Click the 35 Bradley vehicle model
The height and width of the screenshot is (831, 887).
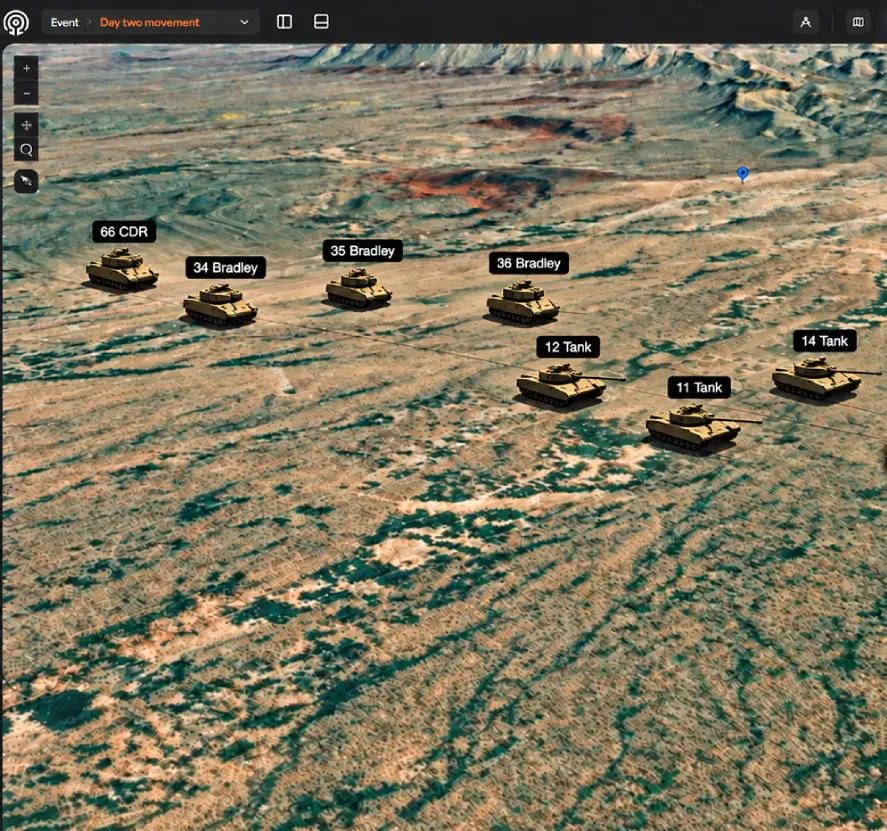(359, 288)
